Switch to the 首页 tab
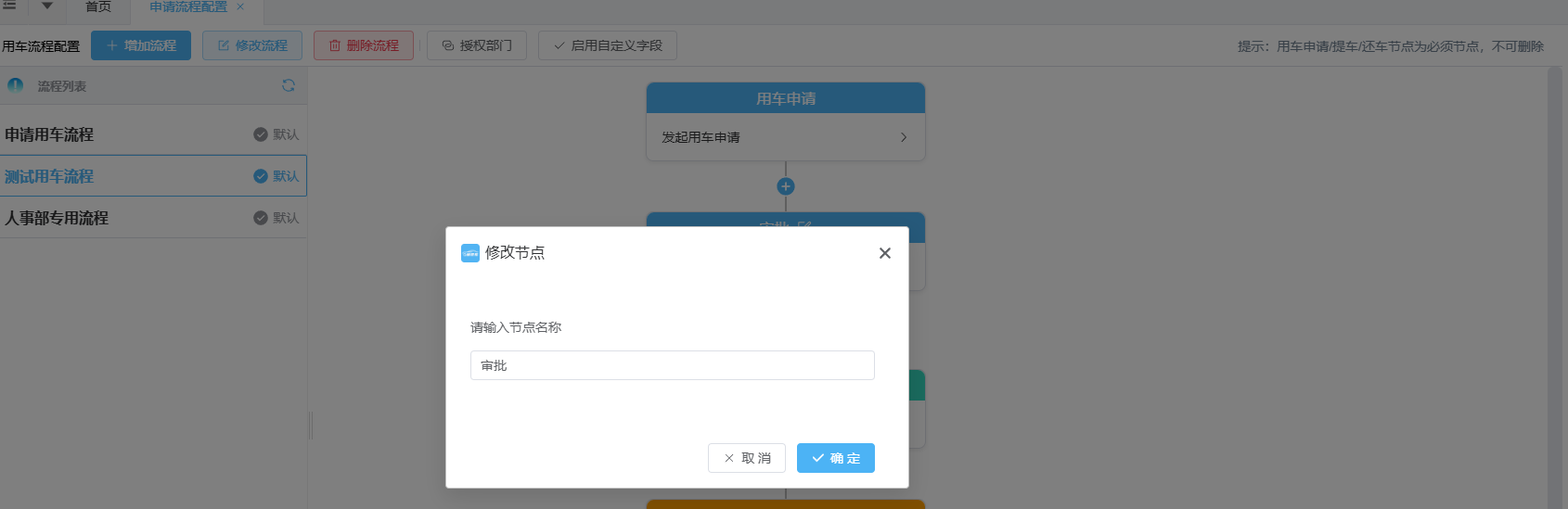 (98, 6)
